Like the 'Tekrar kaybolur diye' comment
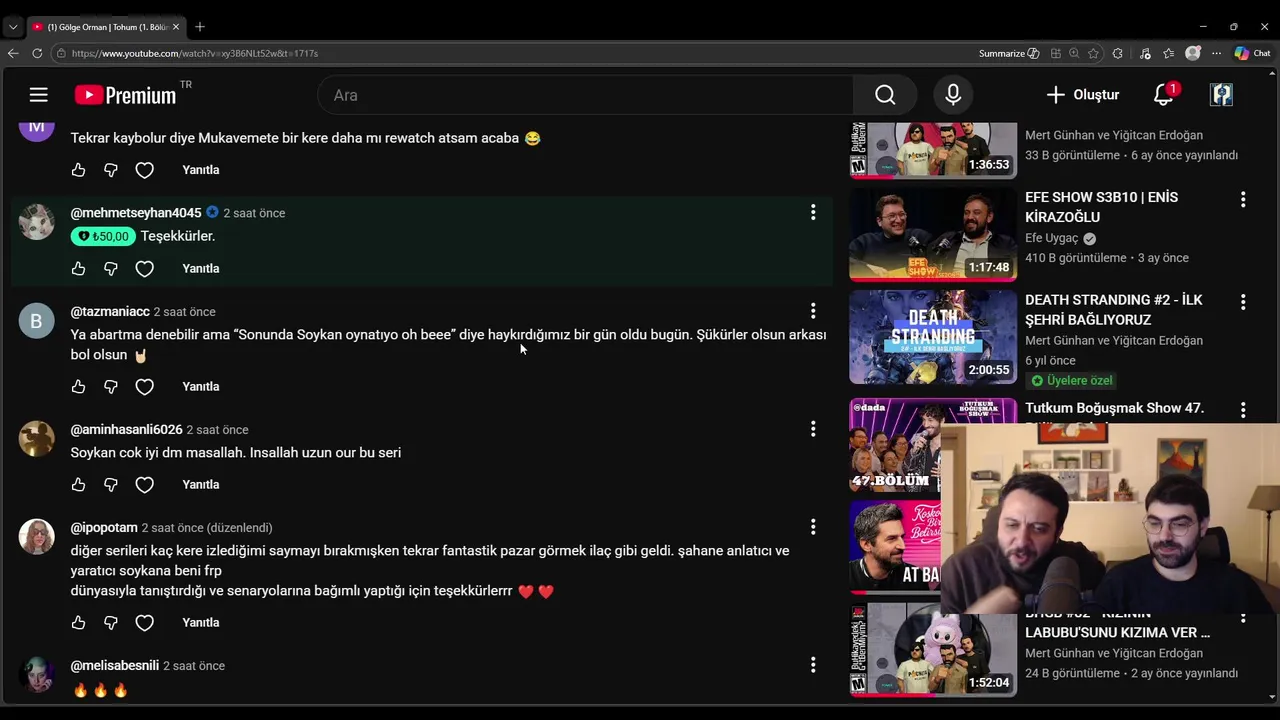The width and height of the screenshot is (1280, 720). (x=78, y=170)
